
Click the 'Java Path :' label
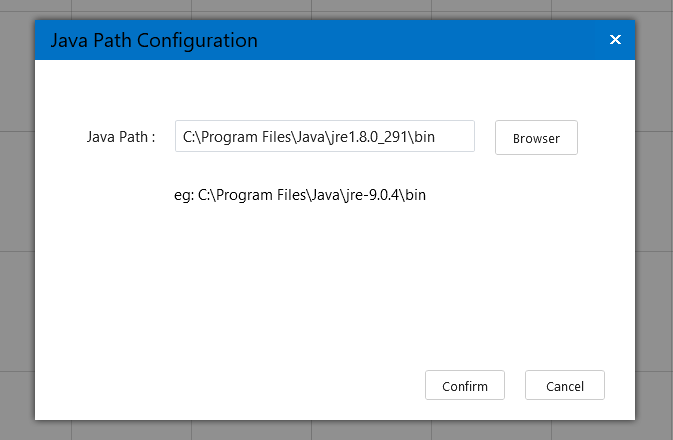[121, 137]
